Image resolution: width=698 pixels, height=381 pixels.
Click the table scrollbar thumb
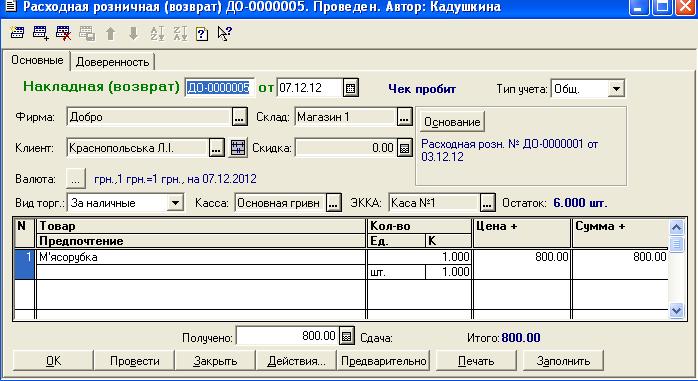[676, 244]
